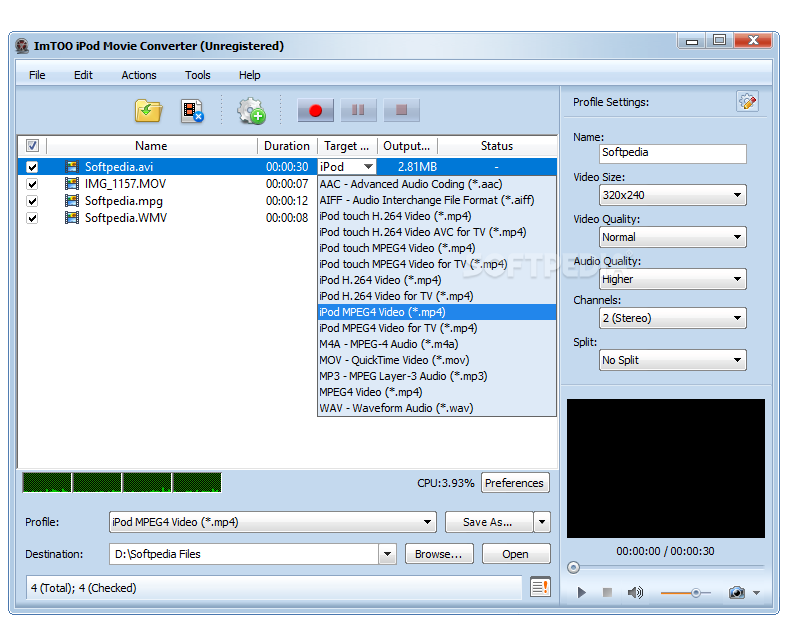Click the Open destination button

(x=516, y=554)
